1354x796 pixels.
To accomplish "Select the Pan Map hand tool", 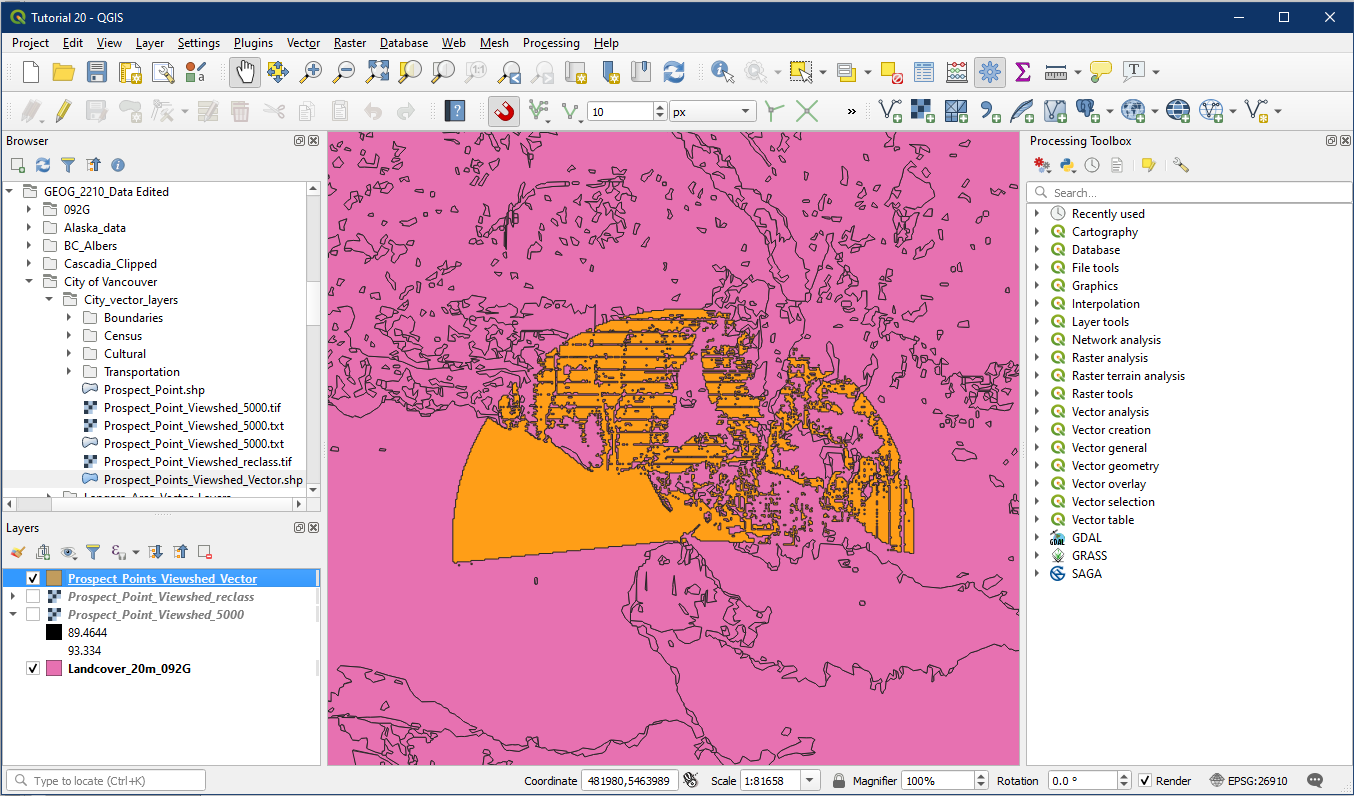I will pos(245,72).
